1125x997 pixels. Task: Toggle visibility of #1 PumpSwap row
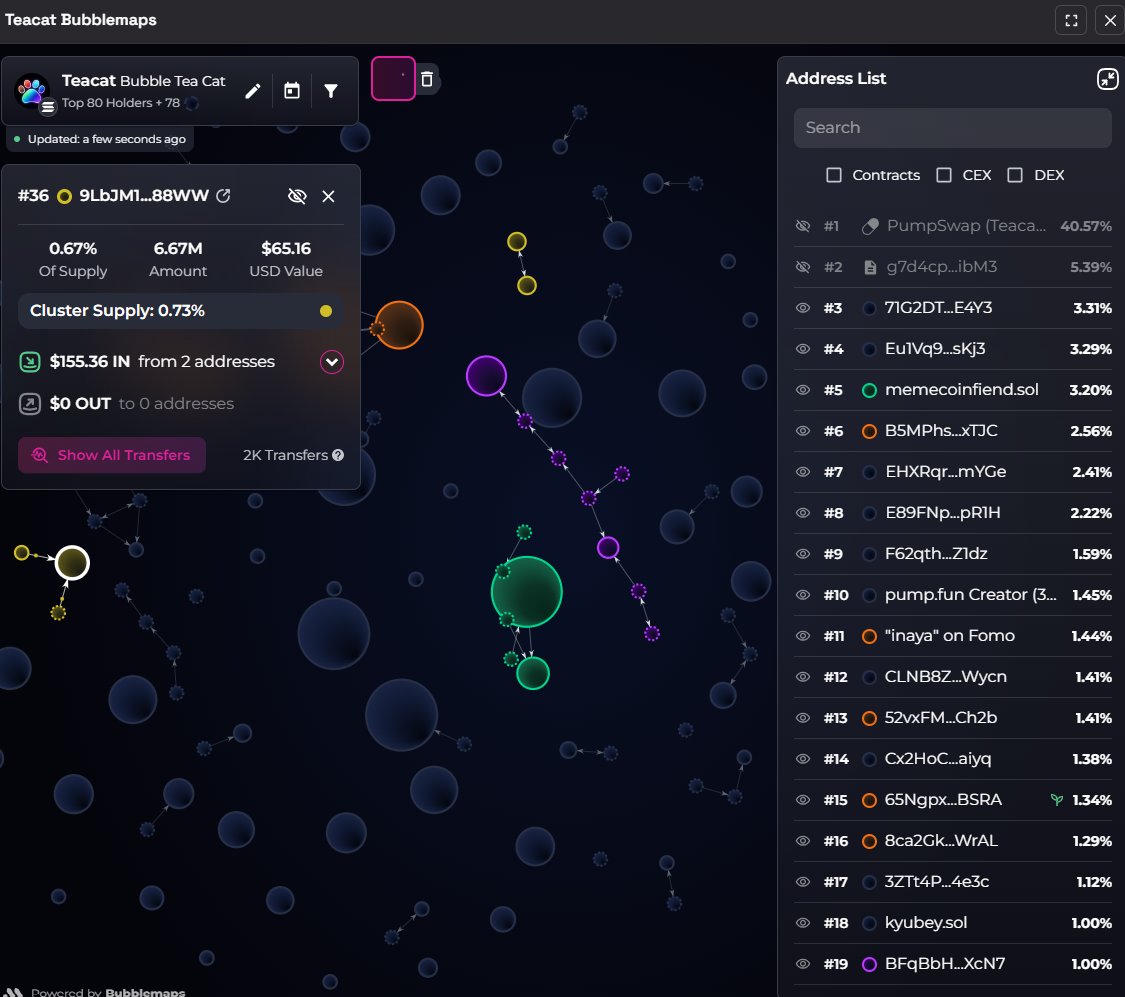point(803,226)
